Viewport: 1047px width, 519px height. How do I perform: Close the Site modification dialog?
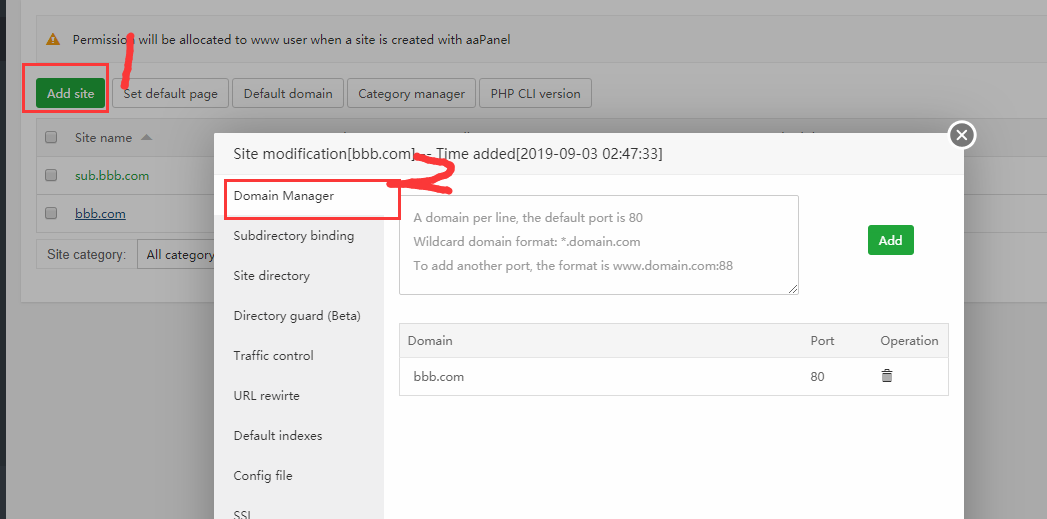pyautogui.click(x=961, y=135)
